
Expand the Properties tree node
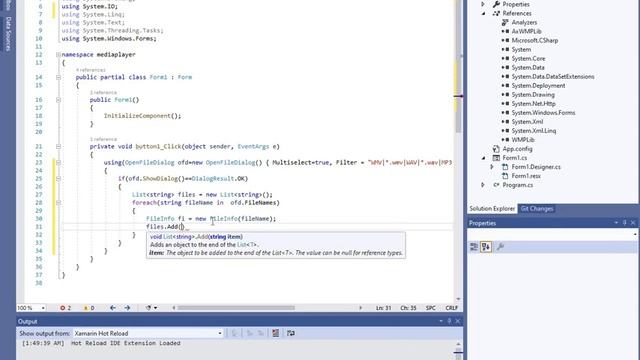483,4
